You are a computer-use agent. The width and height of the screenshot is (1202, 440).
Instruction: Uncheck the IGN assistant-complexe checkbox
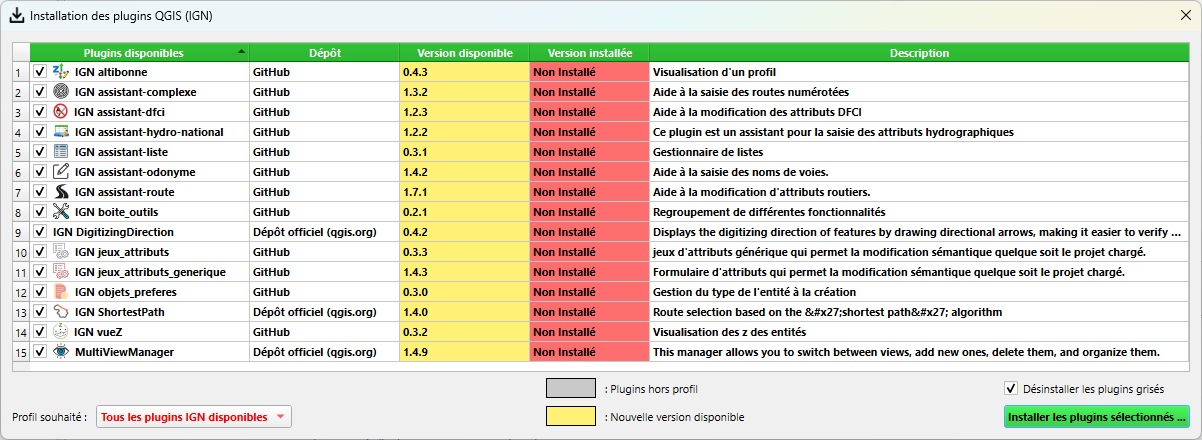point(40,91)
